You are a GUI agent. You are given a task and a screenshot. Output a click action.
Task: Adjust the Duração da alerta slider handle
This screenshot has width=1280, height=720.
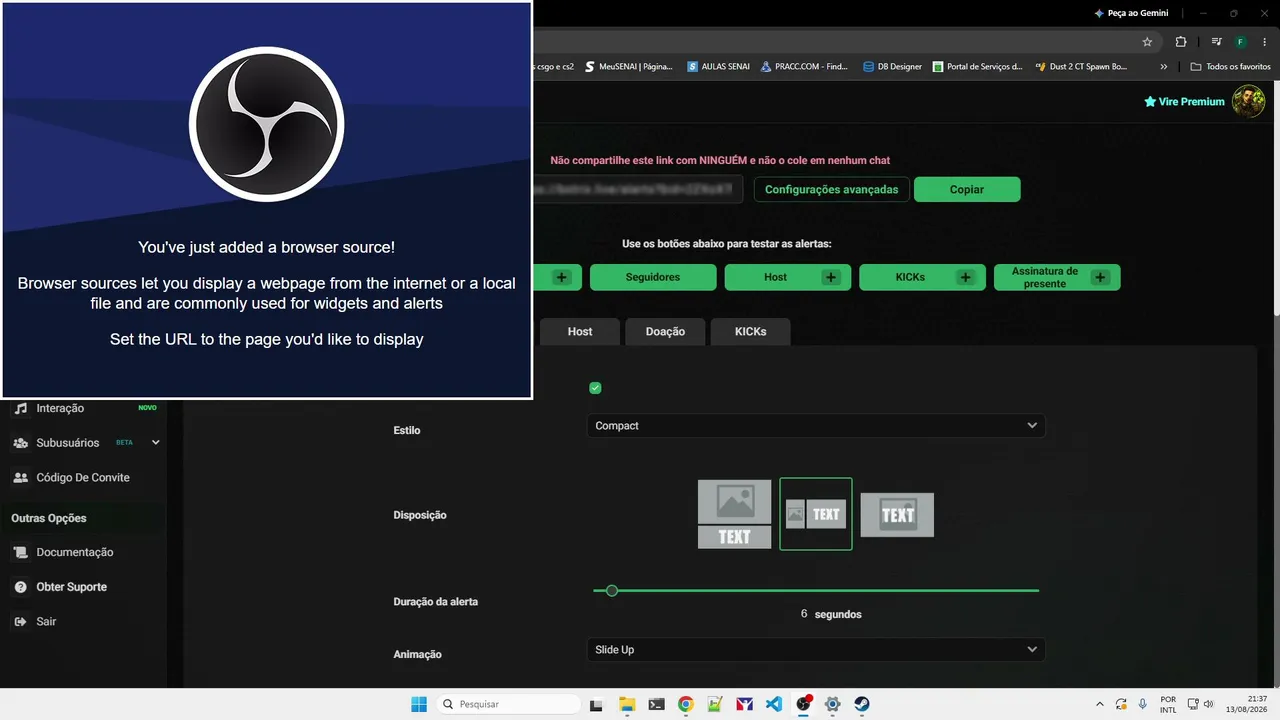pos(612,591)
